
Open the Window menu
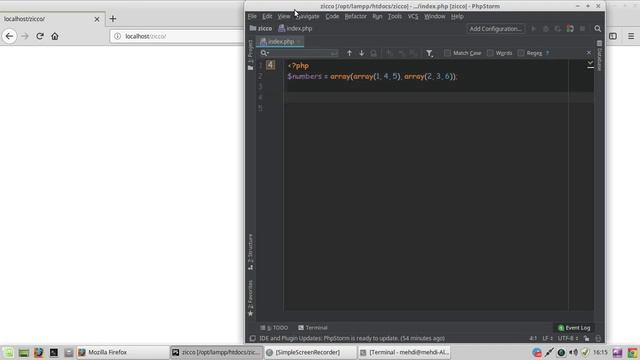tap(434, 16)
